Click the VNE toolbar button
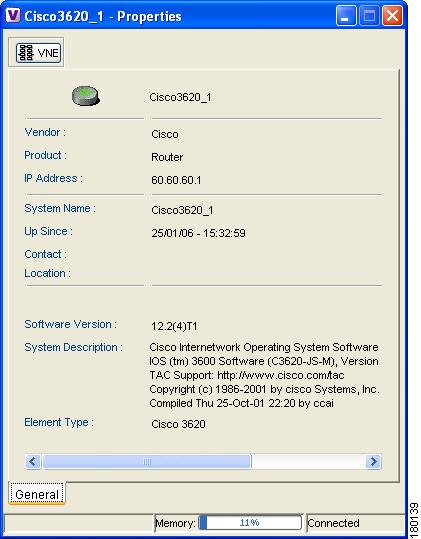 point(38,53)
